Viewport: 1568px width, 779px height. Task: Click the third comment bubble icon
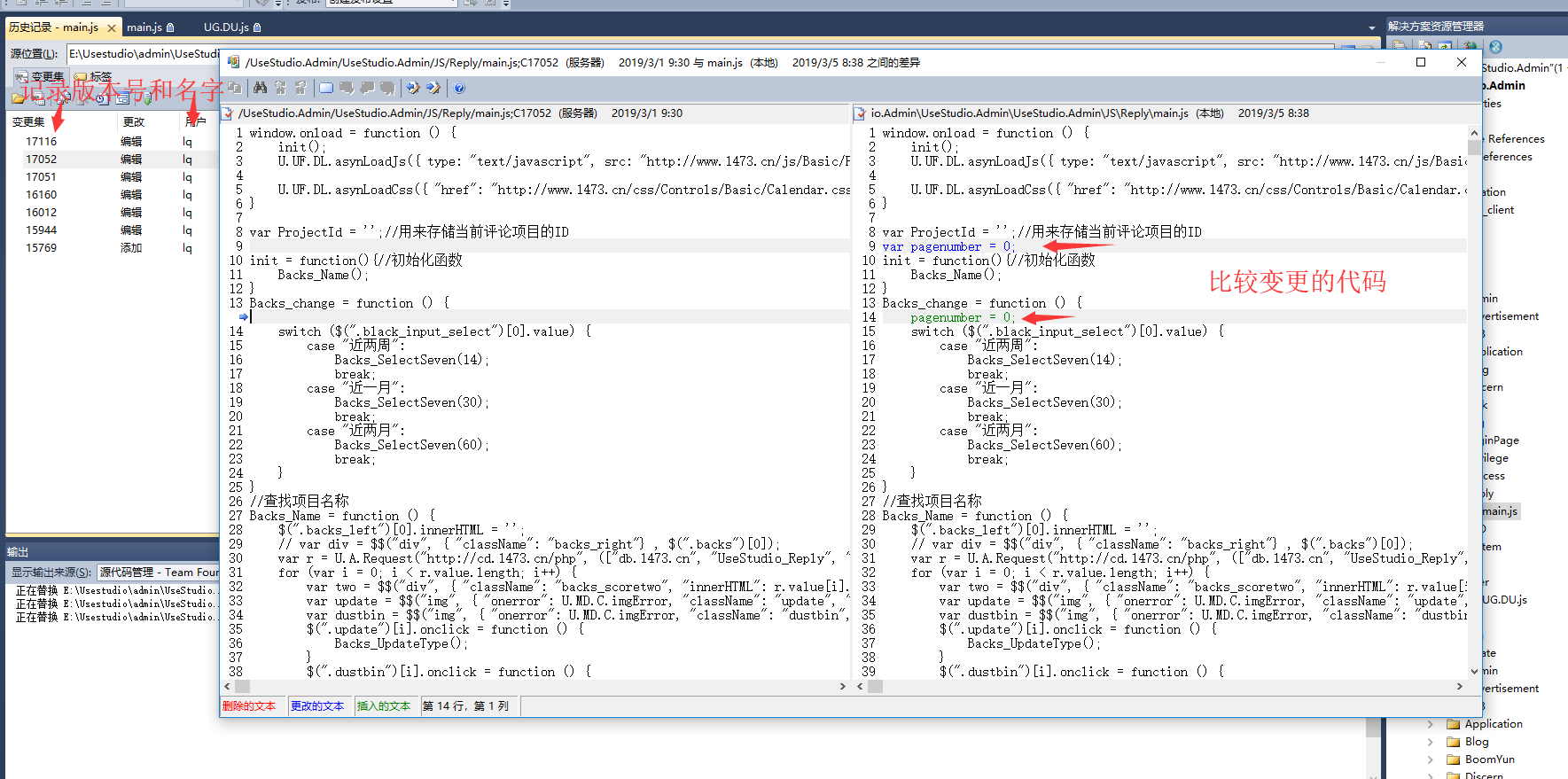[387, 88]
